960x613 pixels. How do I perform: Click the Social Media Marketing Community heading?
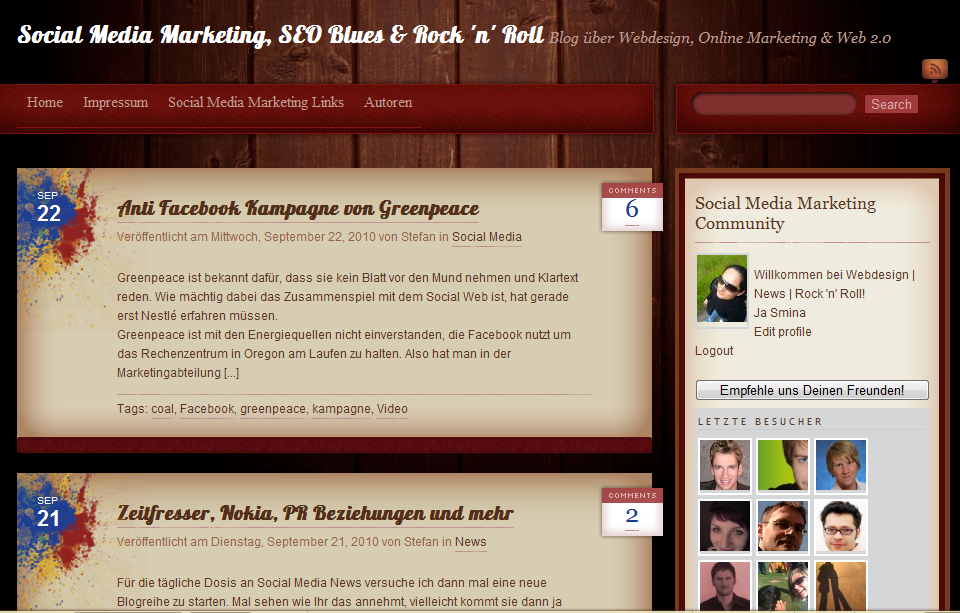(x=786, y=213)
